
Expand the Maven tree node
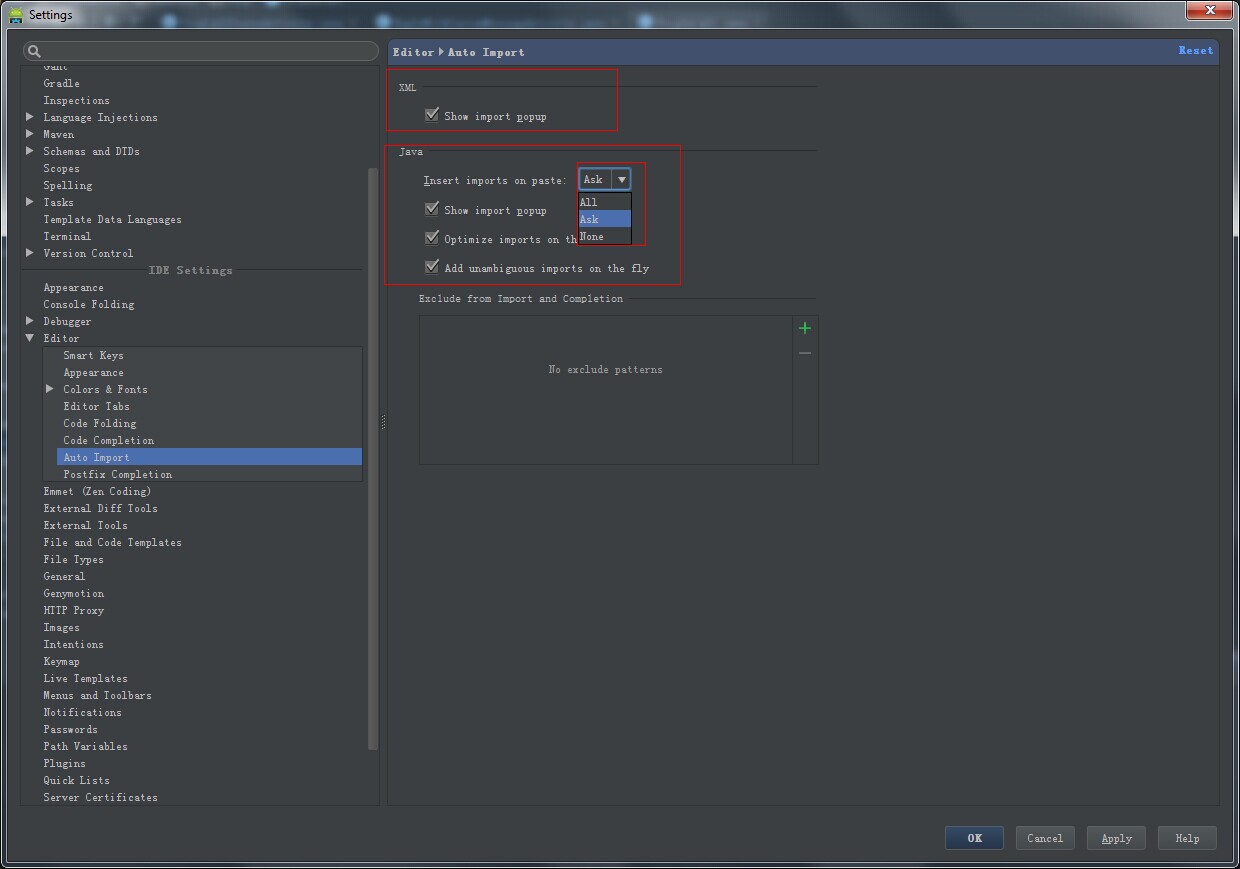[30, 134]
